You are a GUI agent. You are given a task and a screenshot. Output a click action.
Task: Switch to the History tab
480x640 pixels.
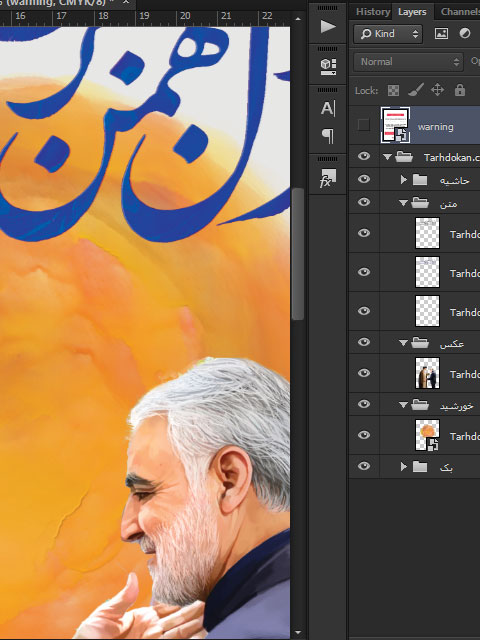click(x=372, y=12)
